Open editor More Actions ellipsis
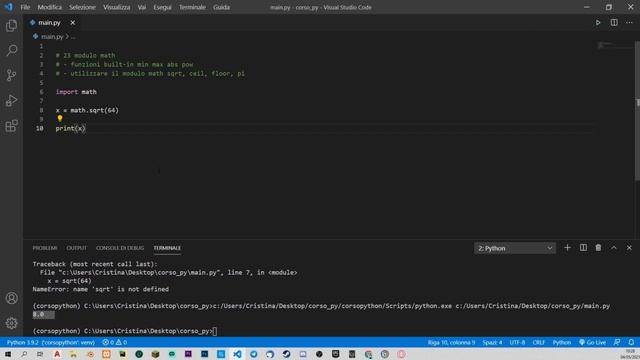The height and width of the screenshot is (360, 640). pos(629,23)
